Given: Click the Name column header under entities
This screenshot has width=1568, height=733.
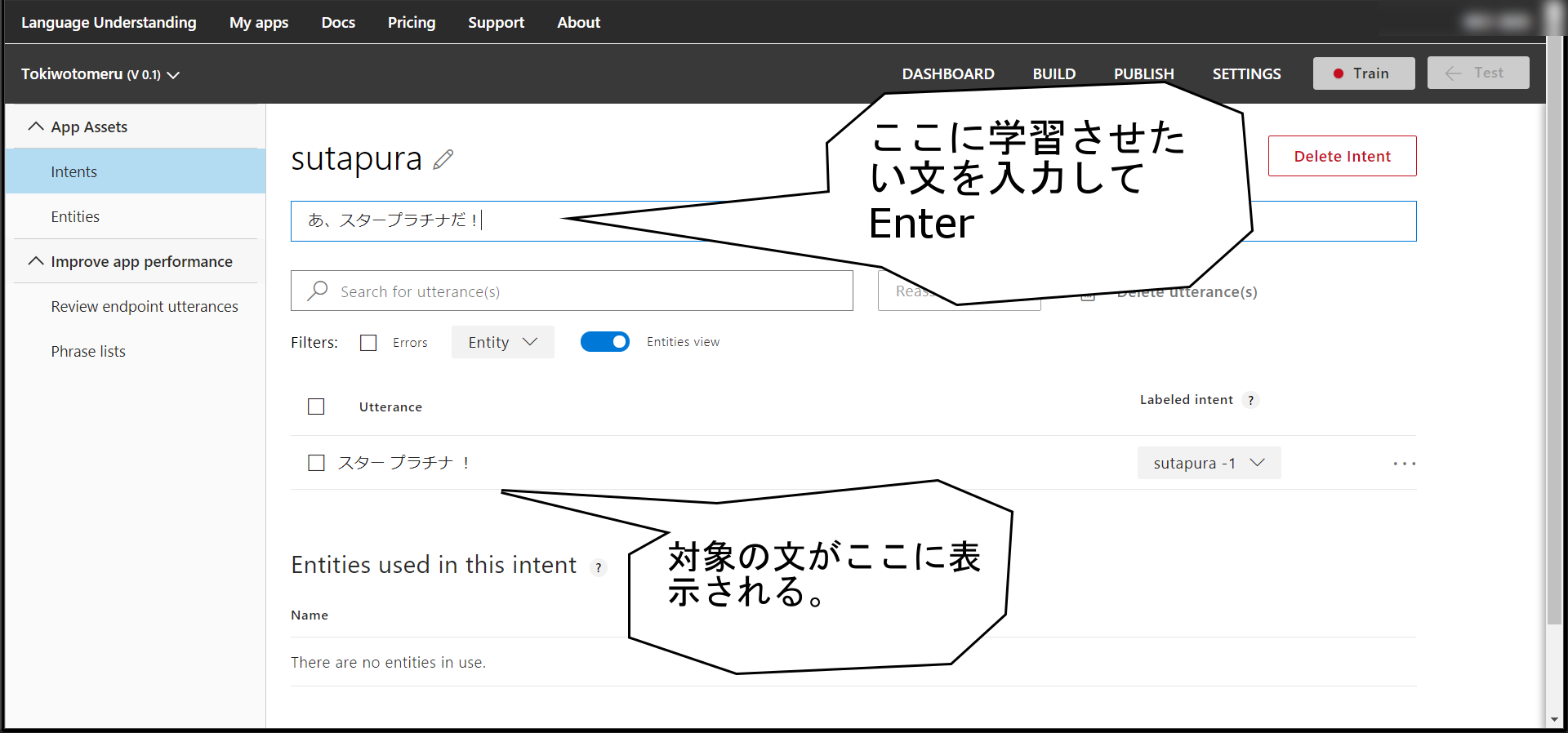Looking at the screenshot, I should (x=310, y=615).
